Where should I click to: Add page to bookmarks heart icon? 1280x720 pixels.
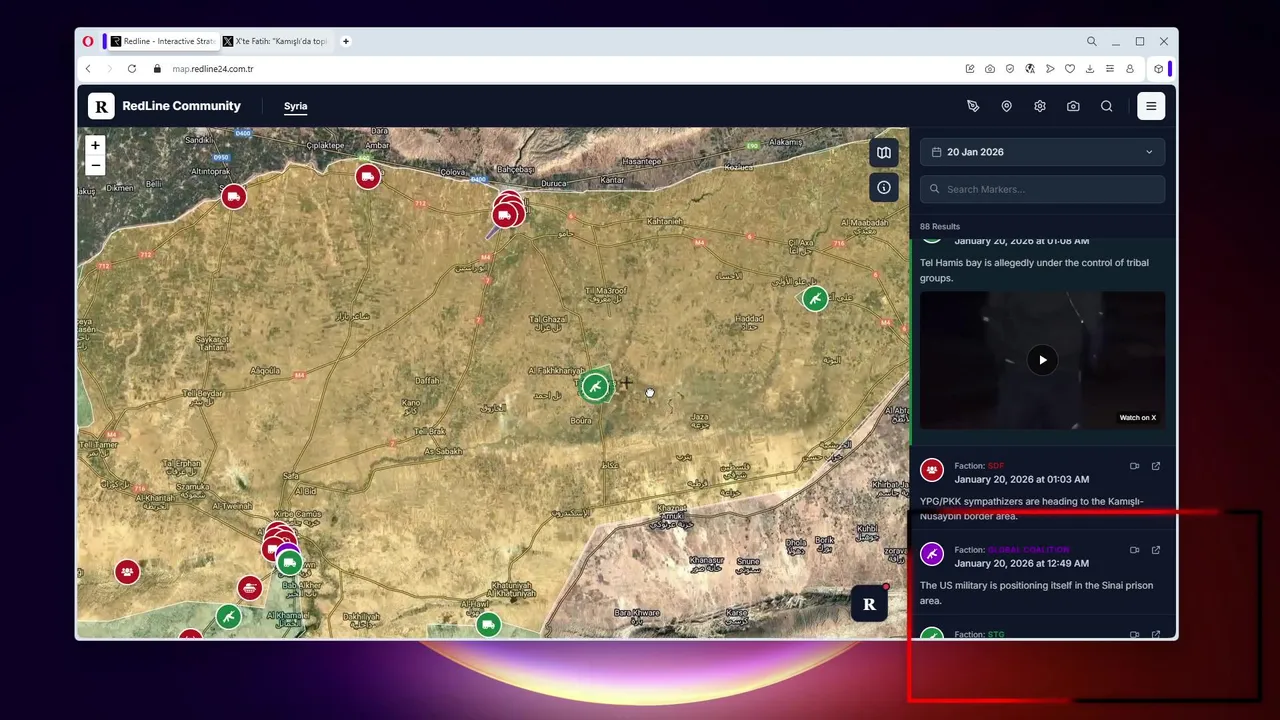(1069, 69)
